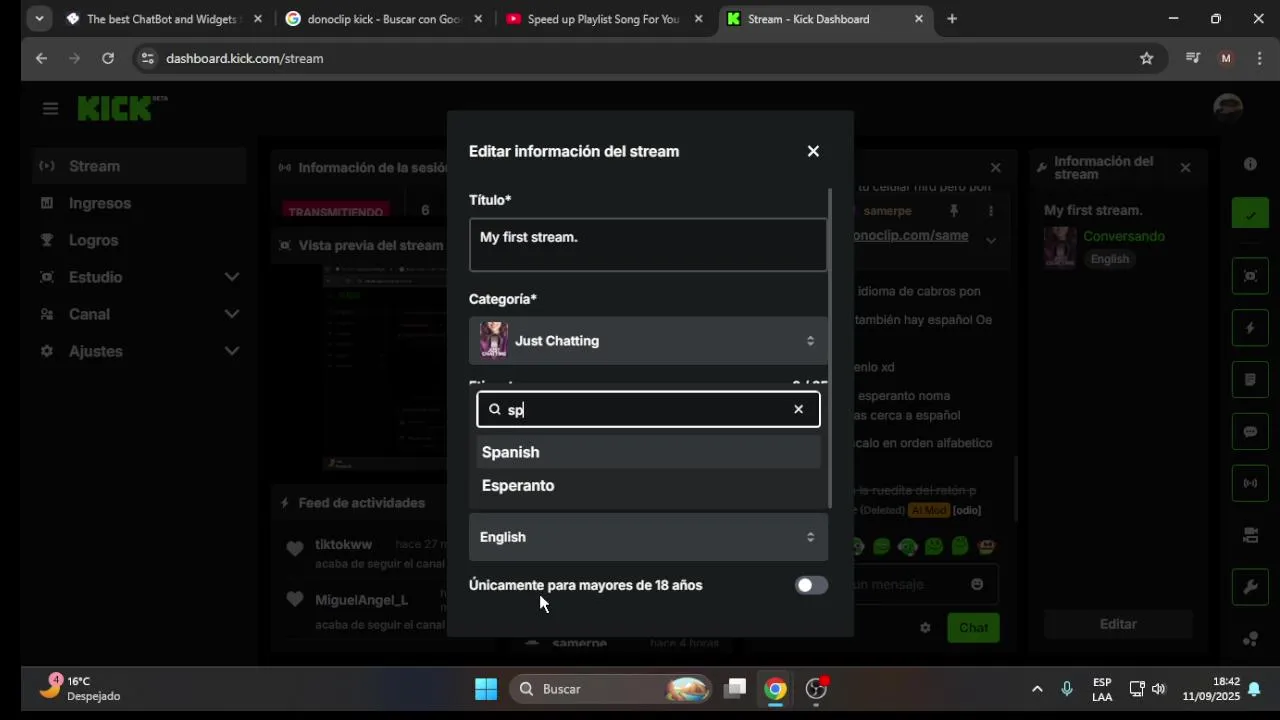Image resolution: width=1280 pixels, height=720 pixels.
Task: Enable the 'Únicamente para mayores de 18 años' switch
Action: coord(811,585)
